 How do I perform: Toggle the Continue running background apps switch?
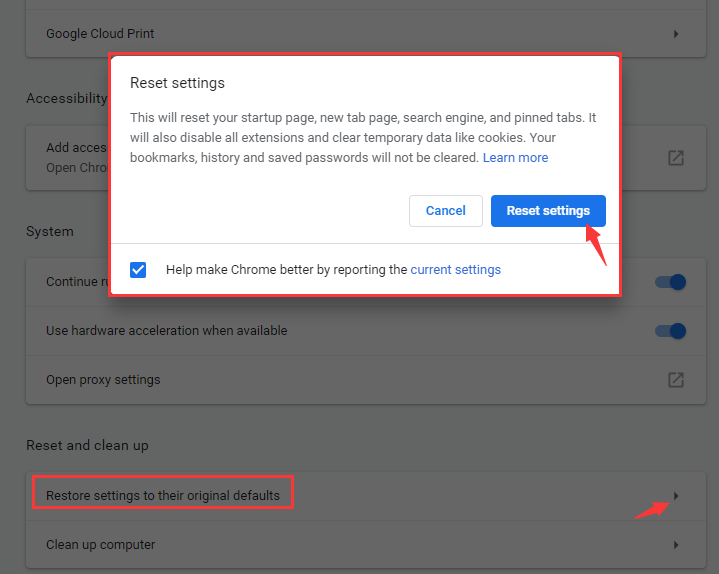(670, 281)
